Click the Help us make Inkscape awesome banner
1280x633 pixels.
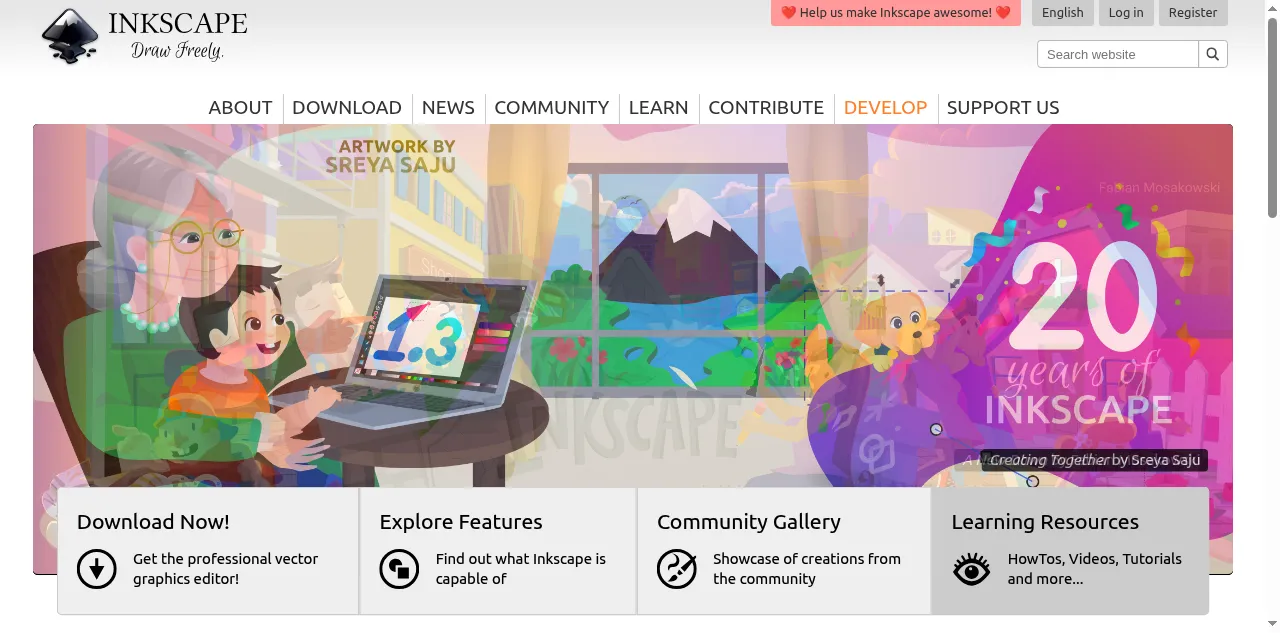click(896, 13)
